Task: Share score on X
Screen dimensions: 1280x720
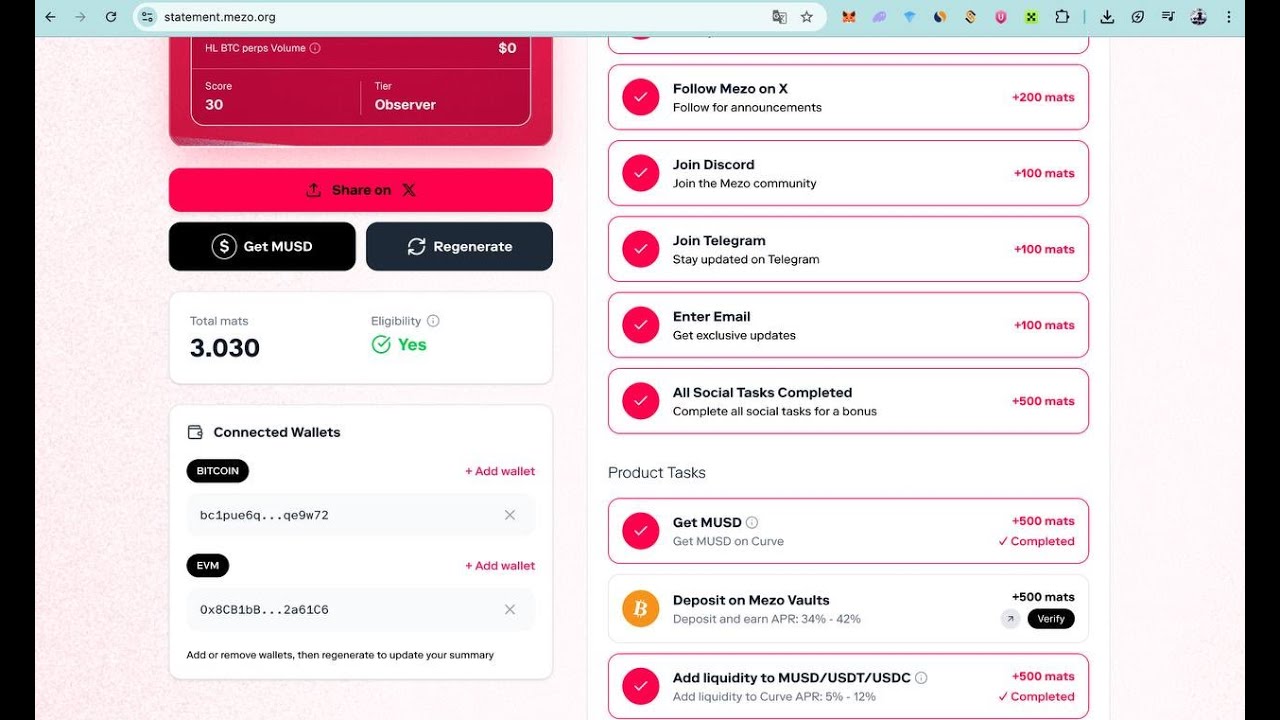Action: (x=361, y=190)
